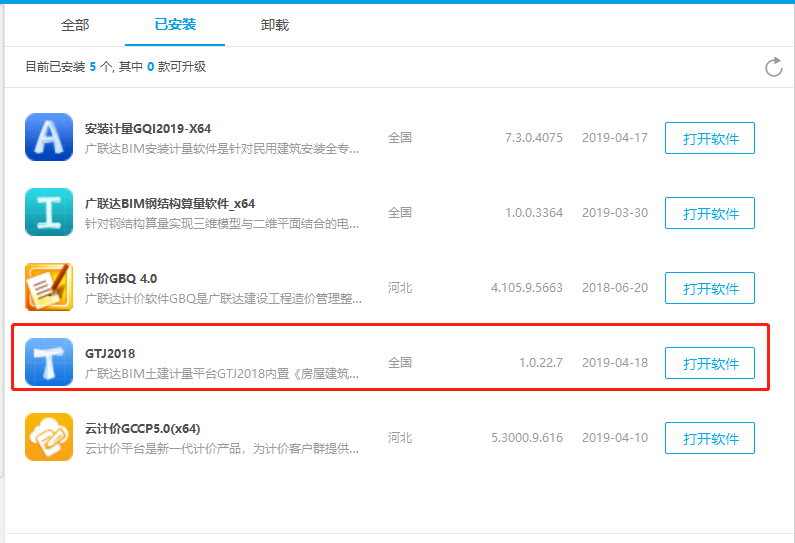Click version number 1.0.0.3364
The image size is (795, 543).
pos(534,213)
